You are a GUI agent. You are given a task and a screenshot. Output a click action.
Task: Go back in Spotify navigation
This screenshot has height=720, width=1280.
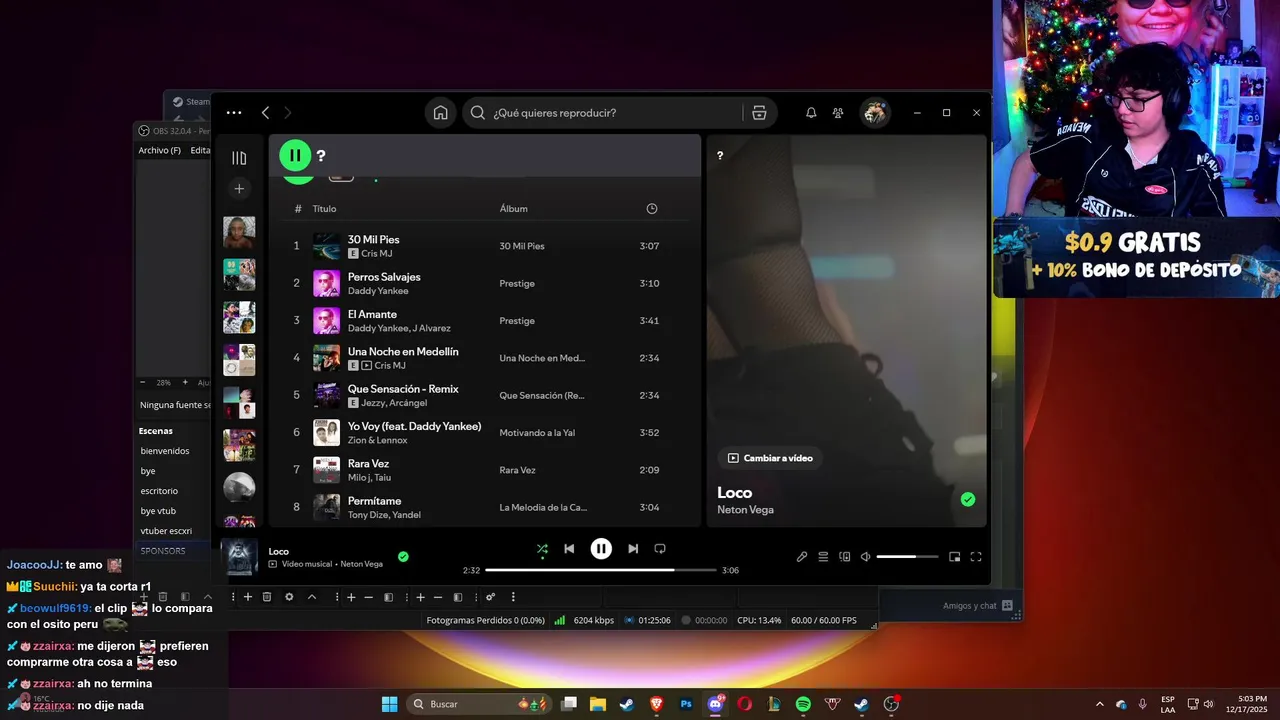[x=266, y=113]
